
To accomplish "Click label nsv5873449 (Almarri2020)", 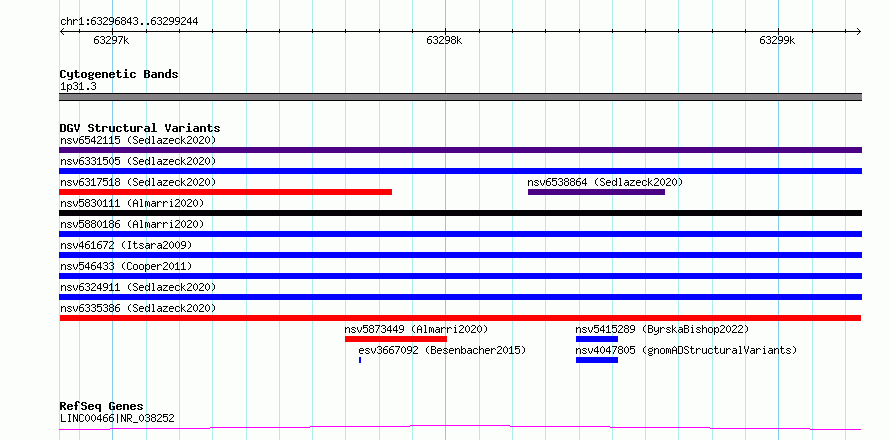I will click(416, 329).
